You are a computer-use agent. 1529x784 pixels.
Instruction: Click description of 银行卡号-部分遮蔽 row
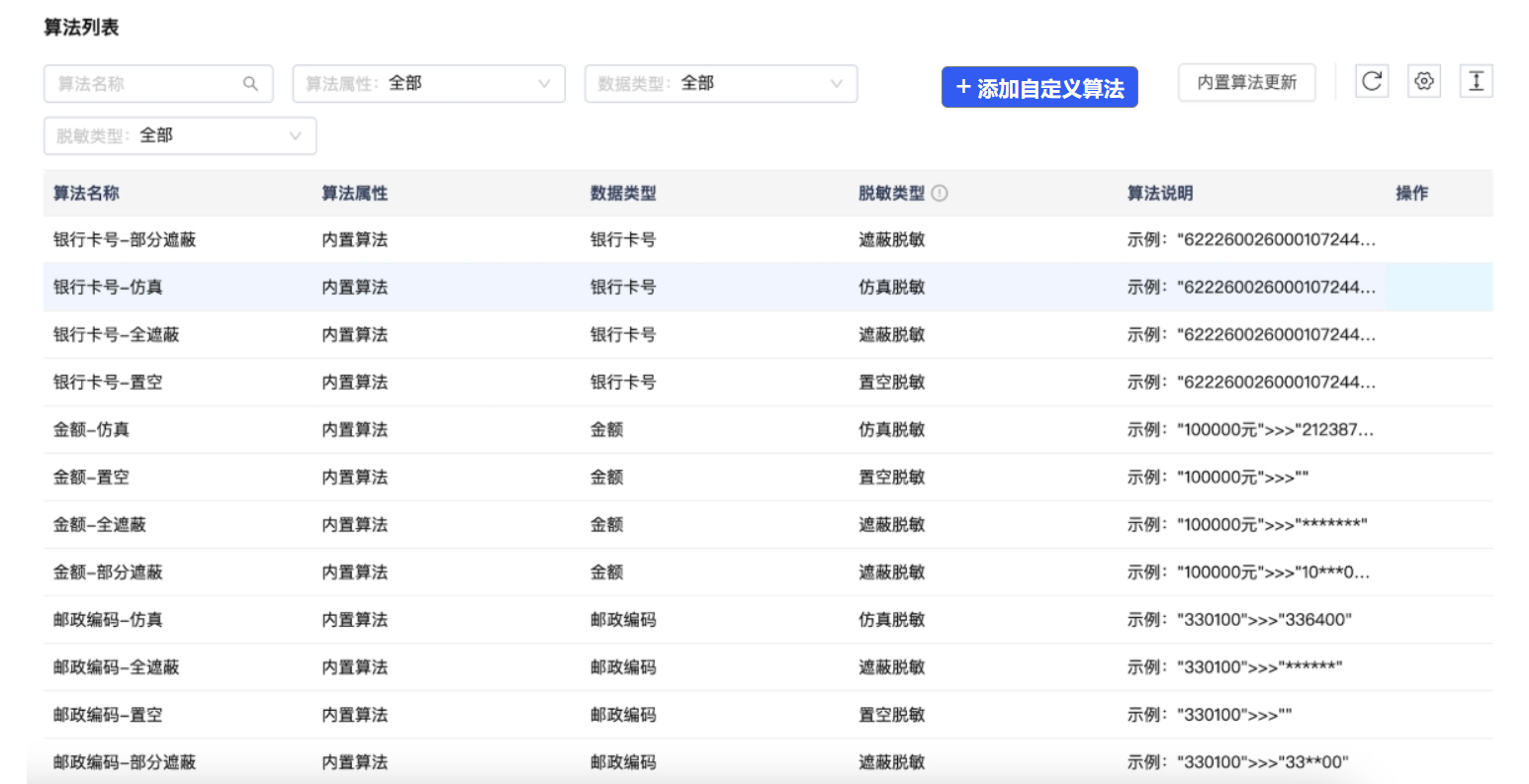[x=1251, y=240]
